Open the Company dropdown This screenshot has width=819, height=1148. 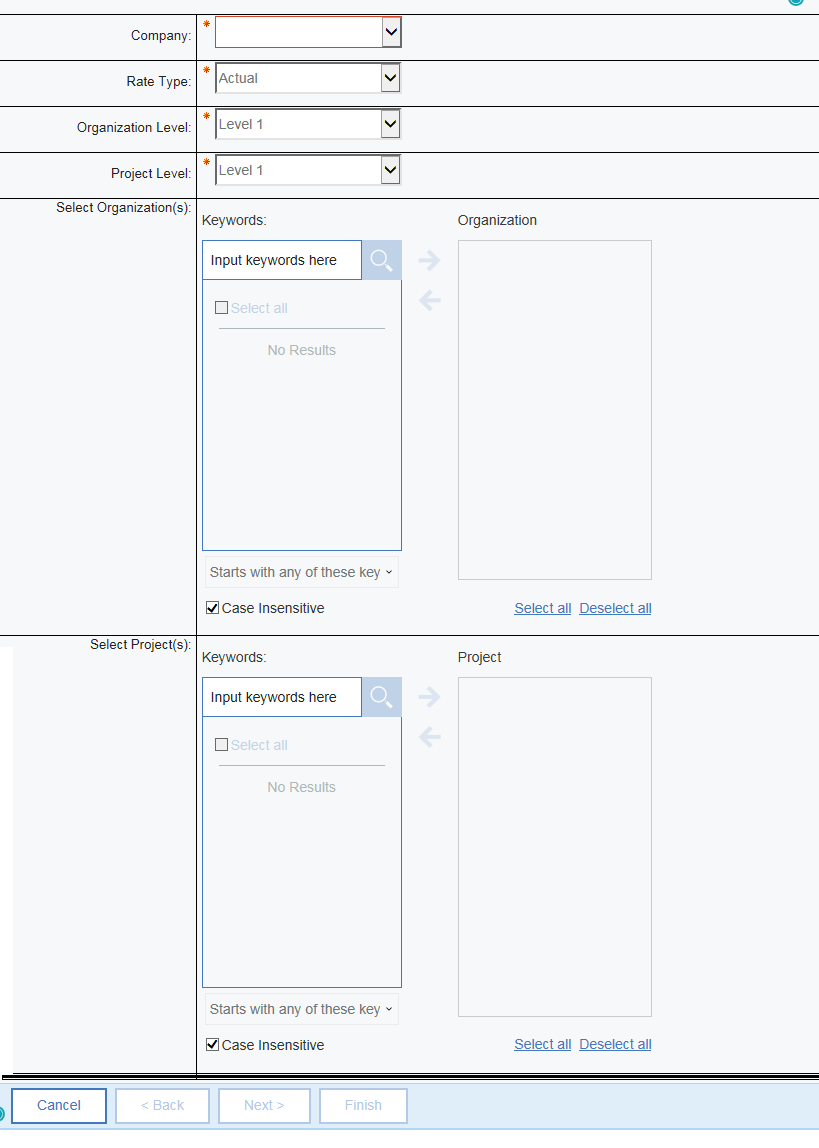(390, 33)
